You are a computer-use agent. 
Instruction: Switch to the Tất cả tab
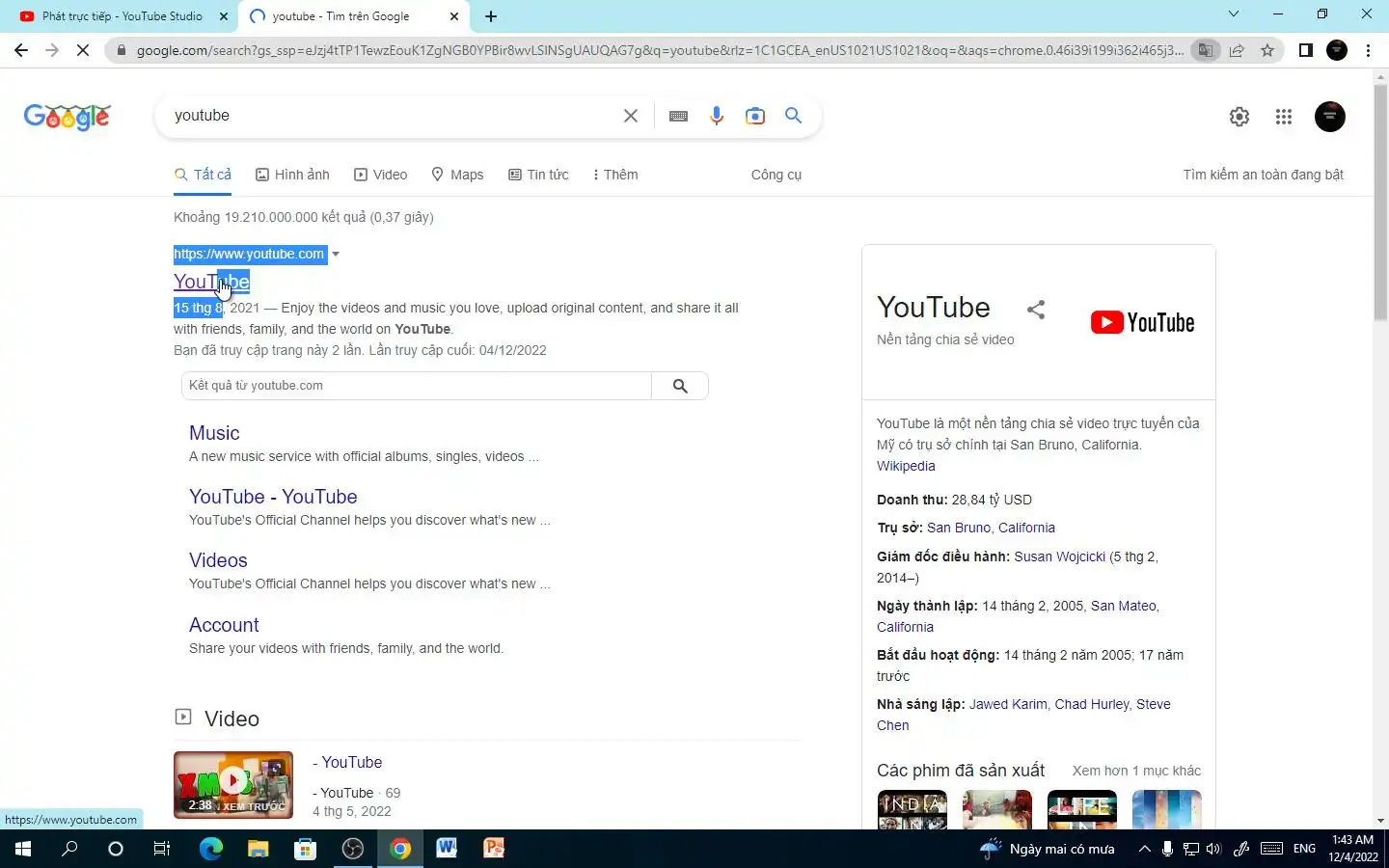coord(203,175)
